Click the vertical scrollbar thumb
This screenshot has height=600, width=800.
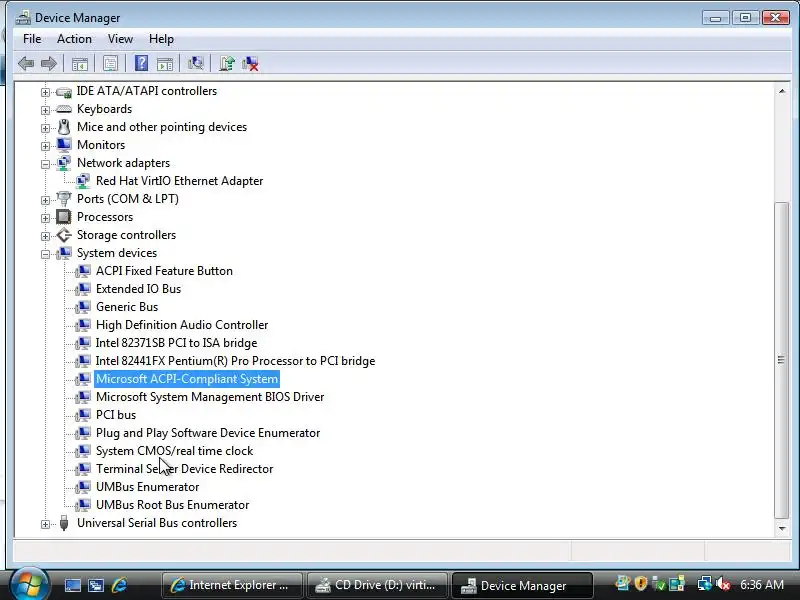click(x=782, y=360)
